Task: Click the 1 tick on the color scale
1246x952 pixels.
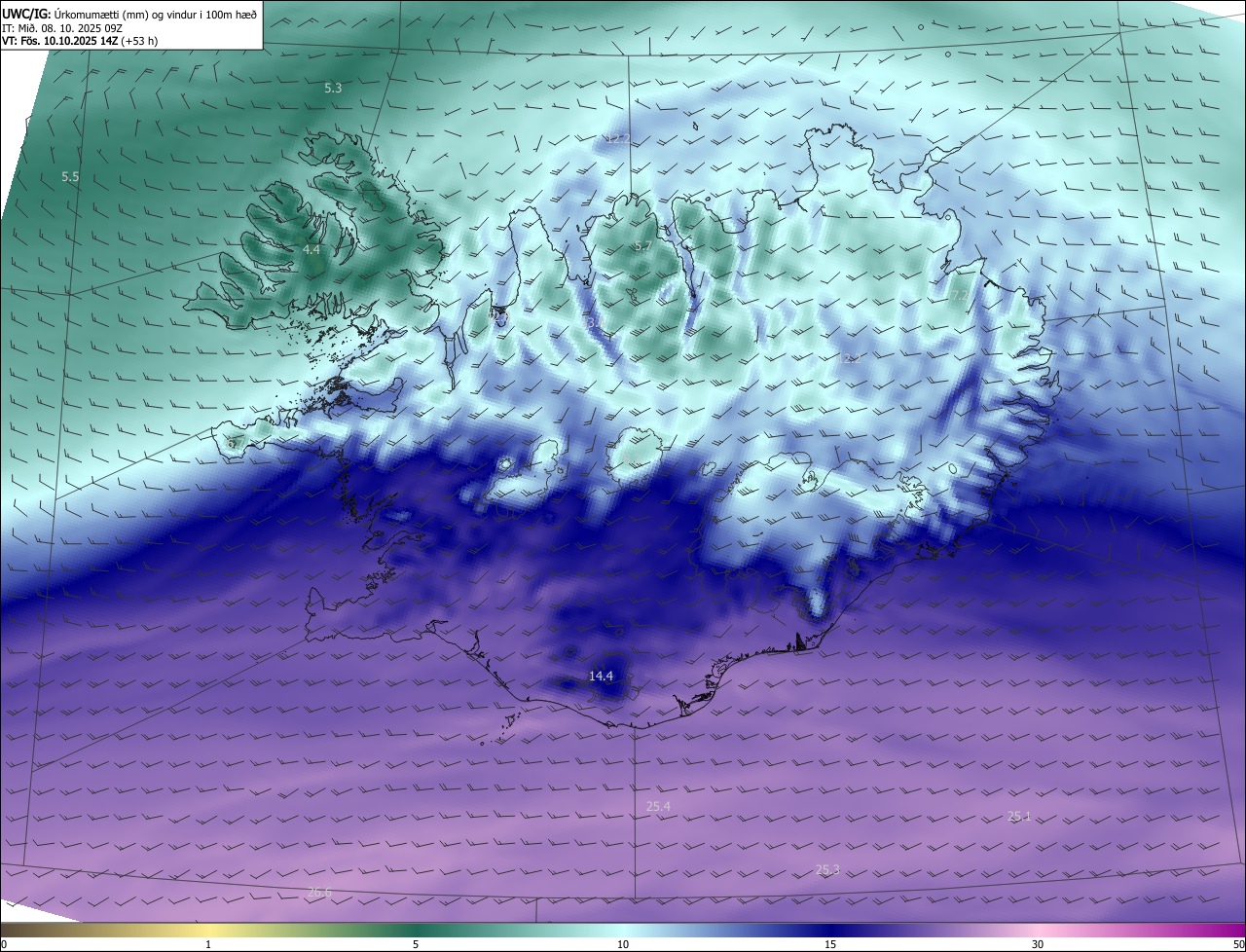Action: [x=208, y=944]
